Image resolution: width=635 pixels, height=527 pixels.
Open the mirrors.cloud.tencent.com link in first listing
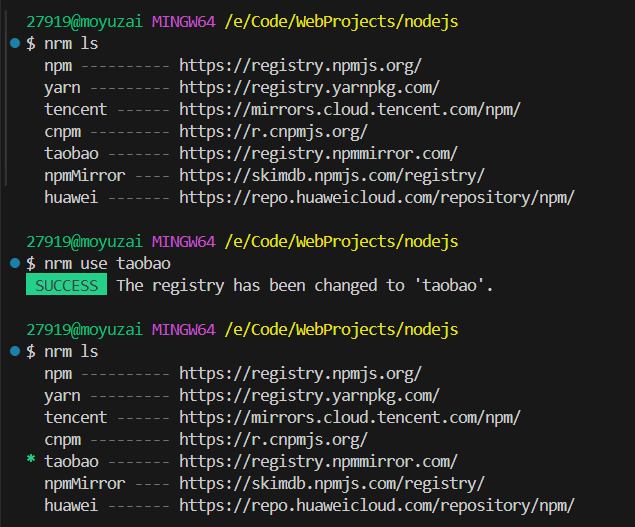350,110
